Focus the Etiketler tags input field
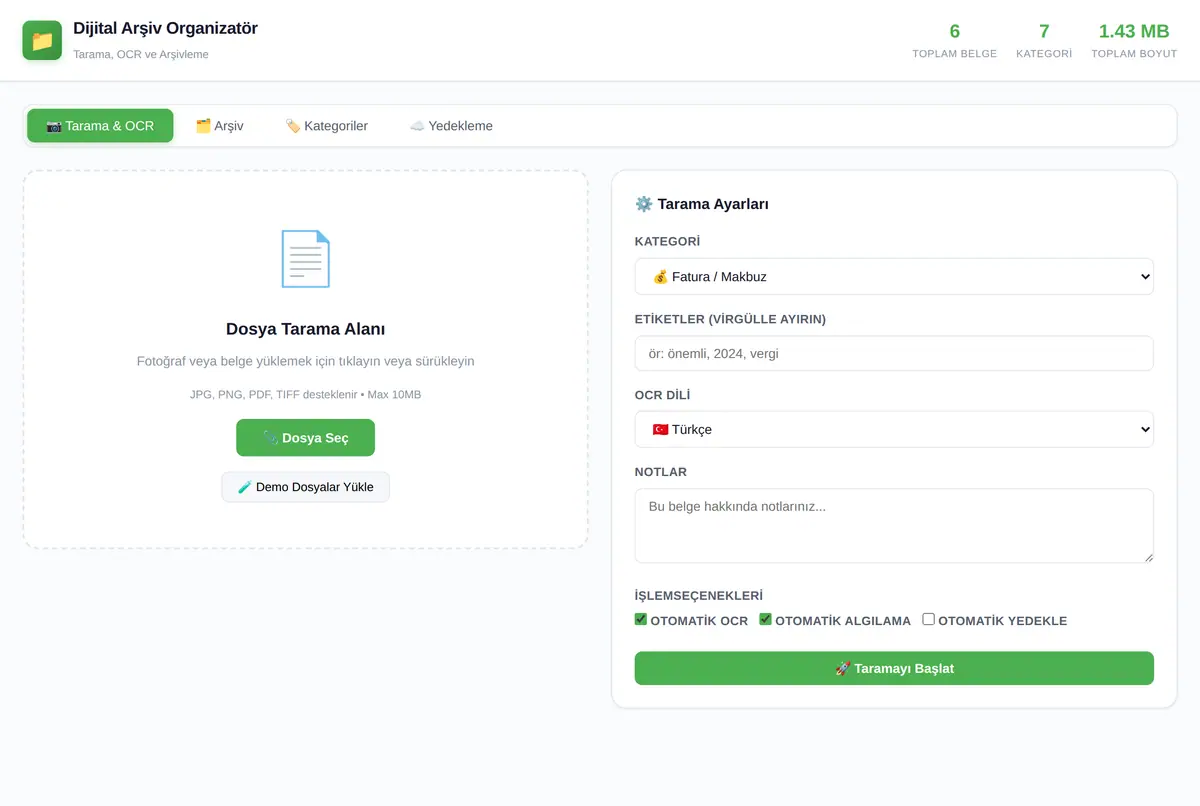The width and height of the screenshot is (1200, 806). 894,353
